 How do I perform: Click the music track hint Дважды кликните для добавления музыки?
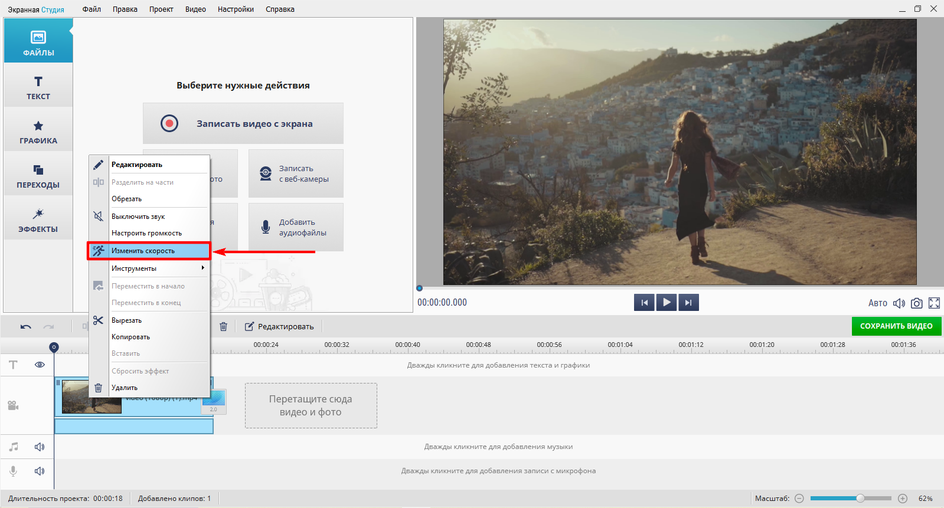(x=498, y=447)
